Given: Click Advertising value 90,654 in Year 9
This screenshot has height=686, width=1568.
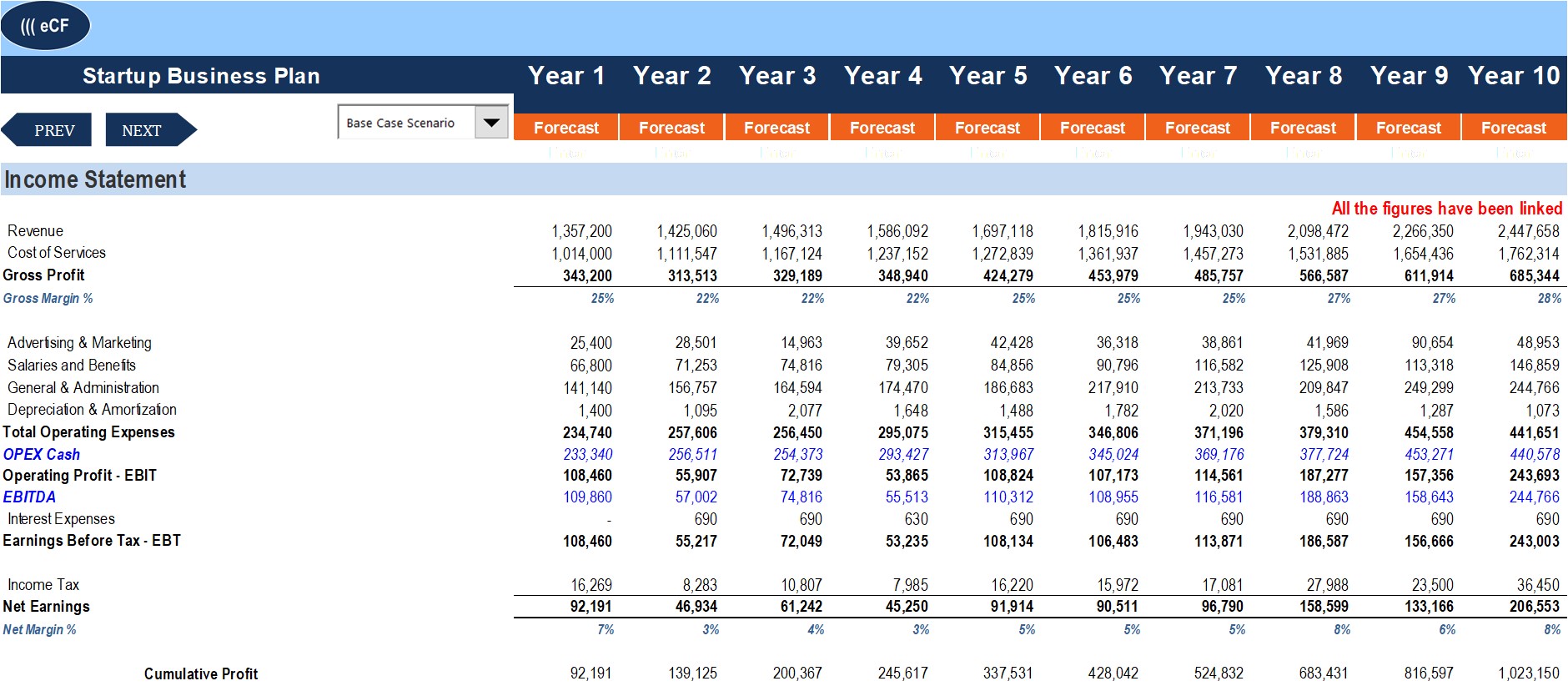Looking at the screenshot, I should 1432,343.
